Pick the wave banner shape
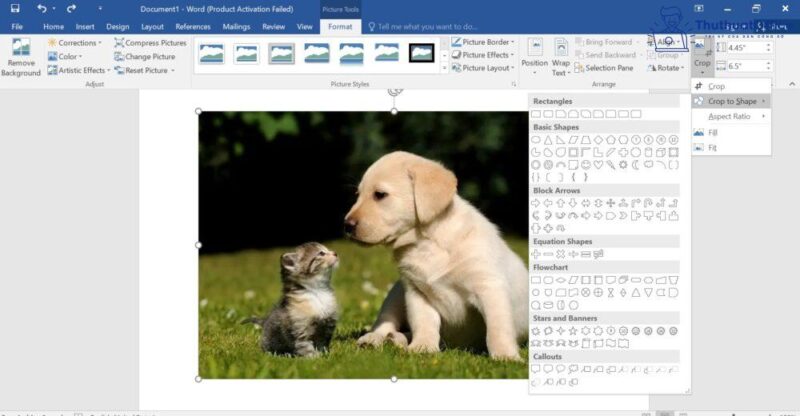This screenshot has width=800, height=416. [611, 344]
